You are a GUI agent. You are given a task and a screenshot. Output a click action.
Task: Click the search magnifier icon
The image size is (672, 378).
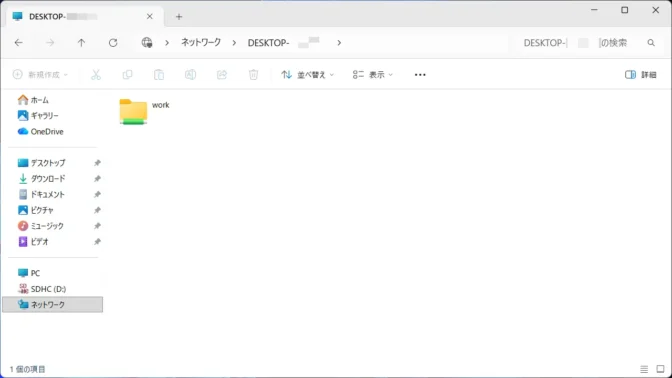651,43
